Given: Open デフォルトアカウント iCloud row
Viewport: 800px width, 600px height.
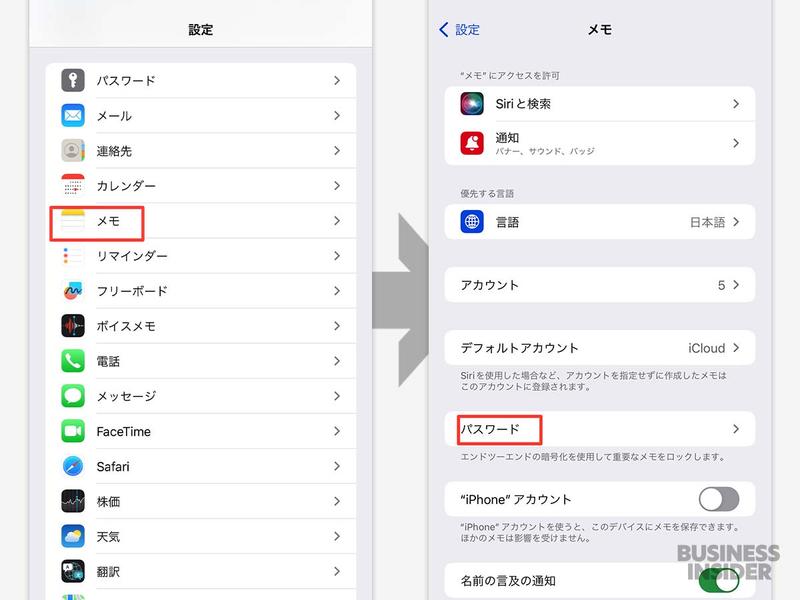Looking at the screenshot, I should click(x=599, y=348).
